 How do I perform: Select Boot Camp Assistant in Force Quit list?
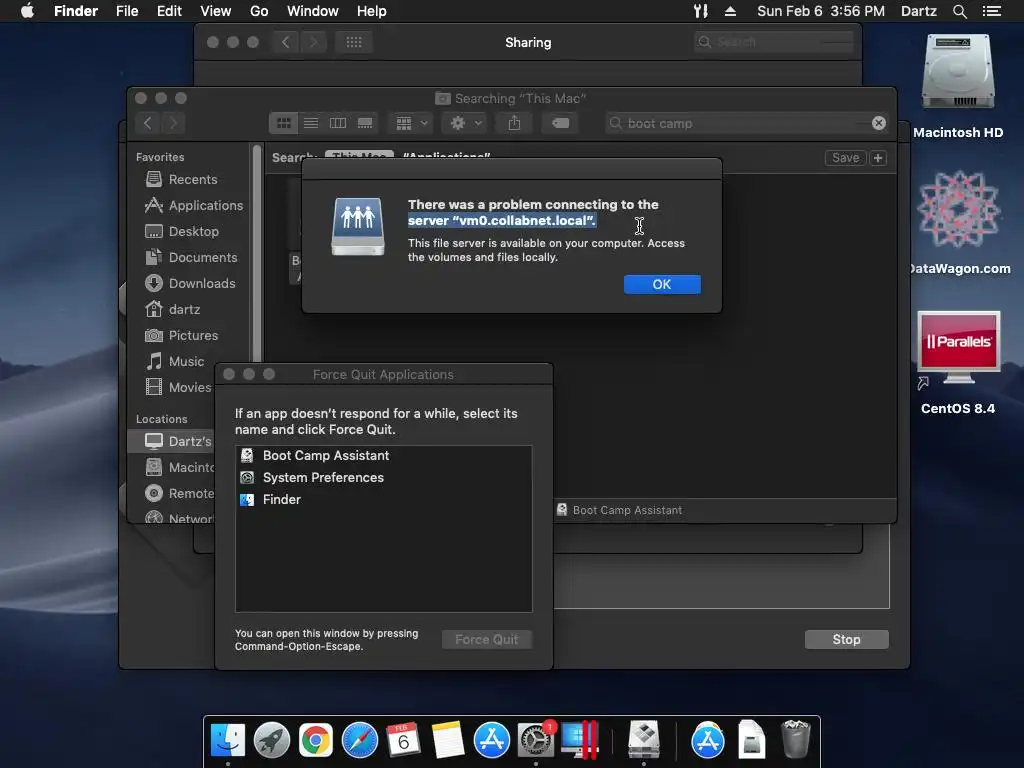coord(383,455)
